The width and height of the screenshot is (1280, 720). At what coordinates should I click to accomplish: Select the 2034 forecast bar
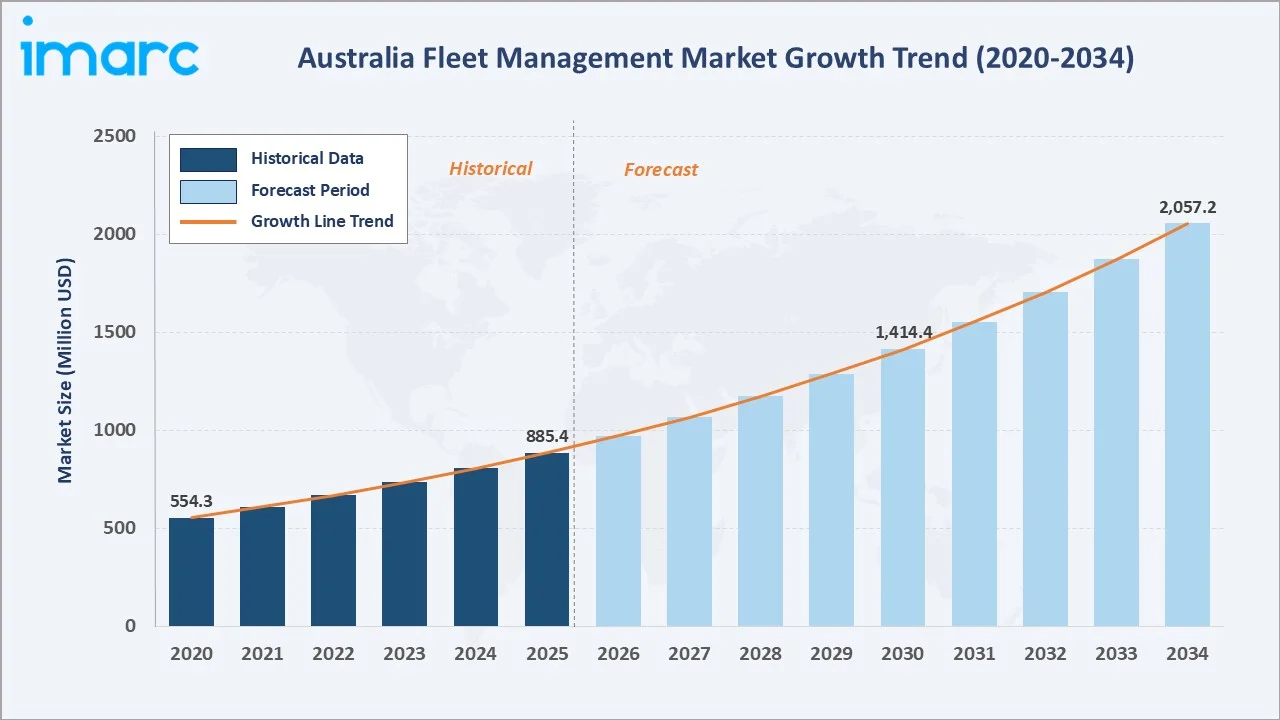[1188, 425]
